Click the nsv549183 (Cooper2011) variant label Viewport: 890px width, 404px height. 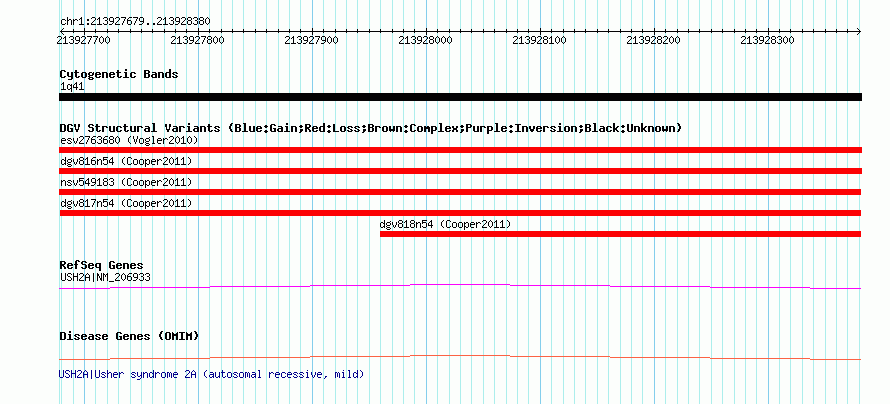point(126,182)
